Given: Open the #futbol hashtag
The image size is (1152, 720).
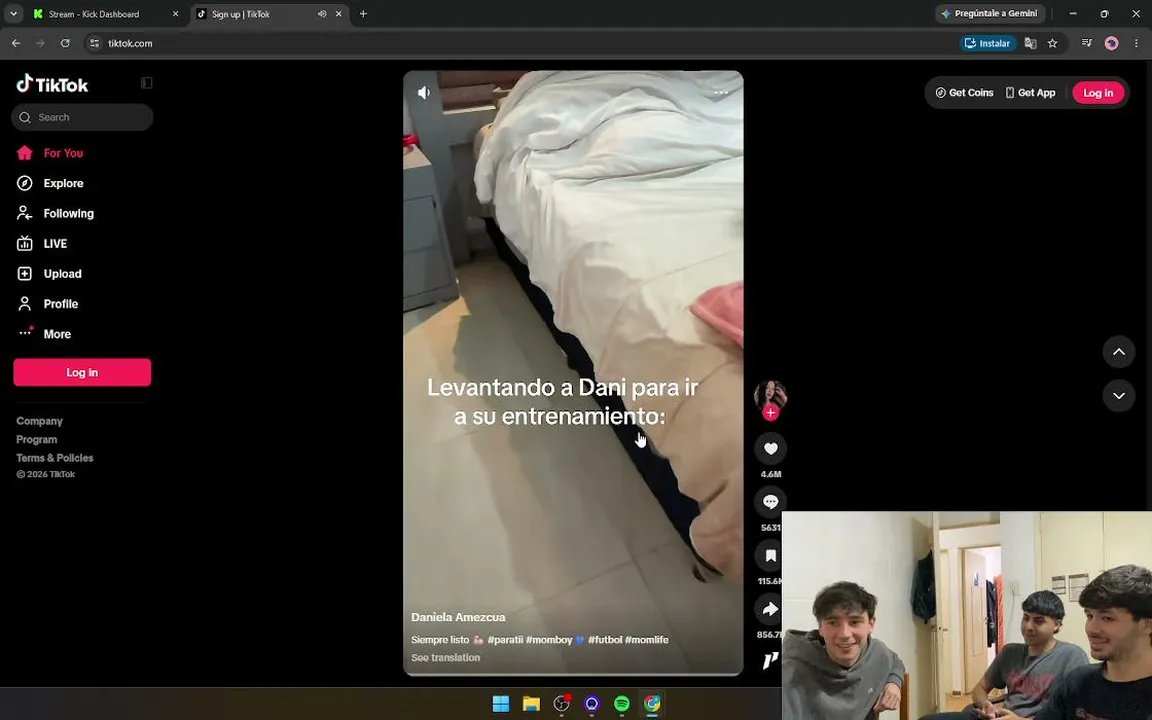Looking at the screenshot, I should click(x=605, y=640).
